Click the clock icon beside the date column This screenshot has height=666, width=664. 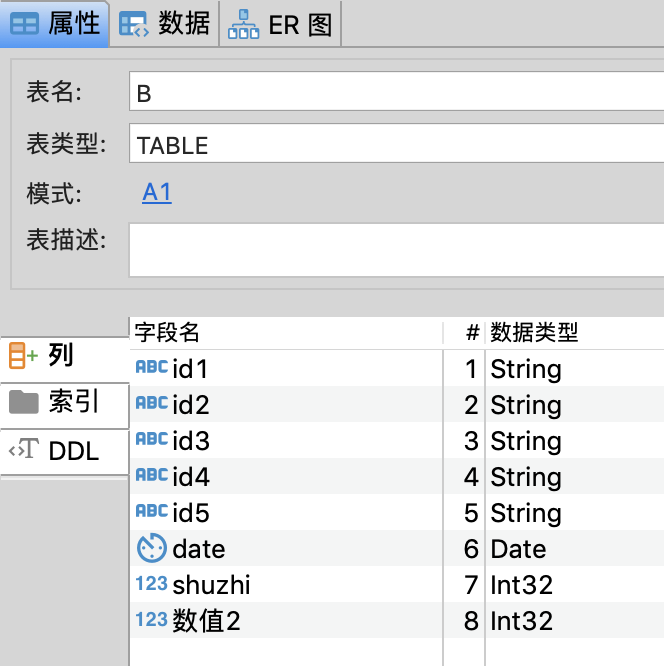tap(151, 548)
